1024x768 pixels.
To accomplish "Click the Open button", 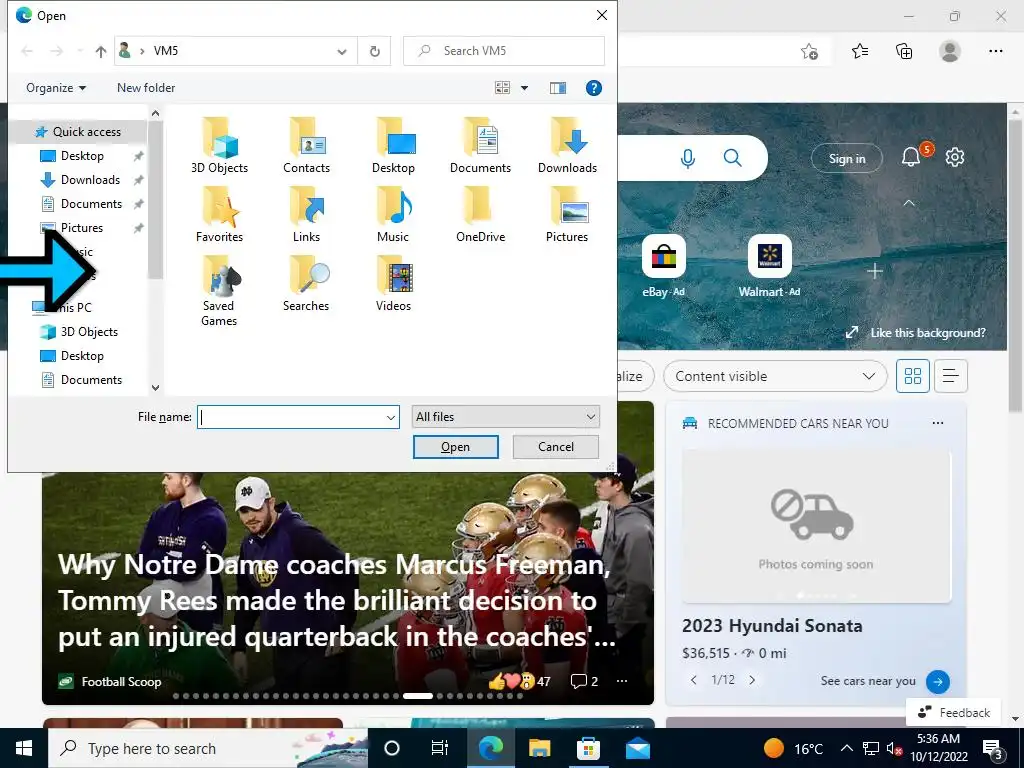I will point(455,447).
